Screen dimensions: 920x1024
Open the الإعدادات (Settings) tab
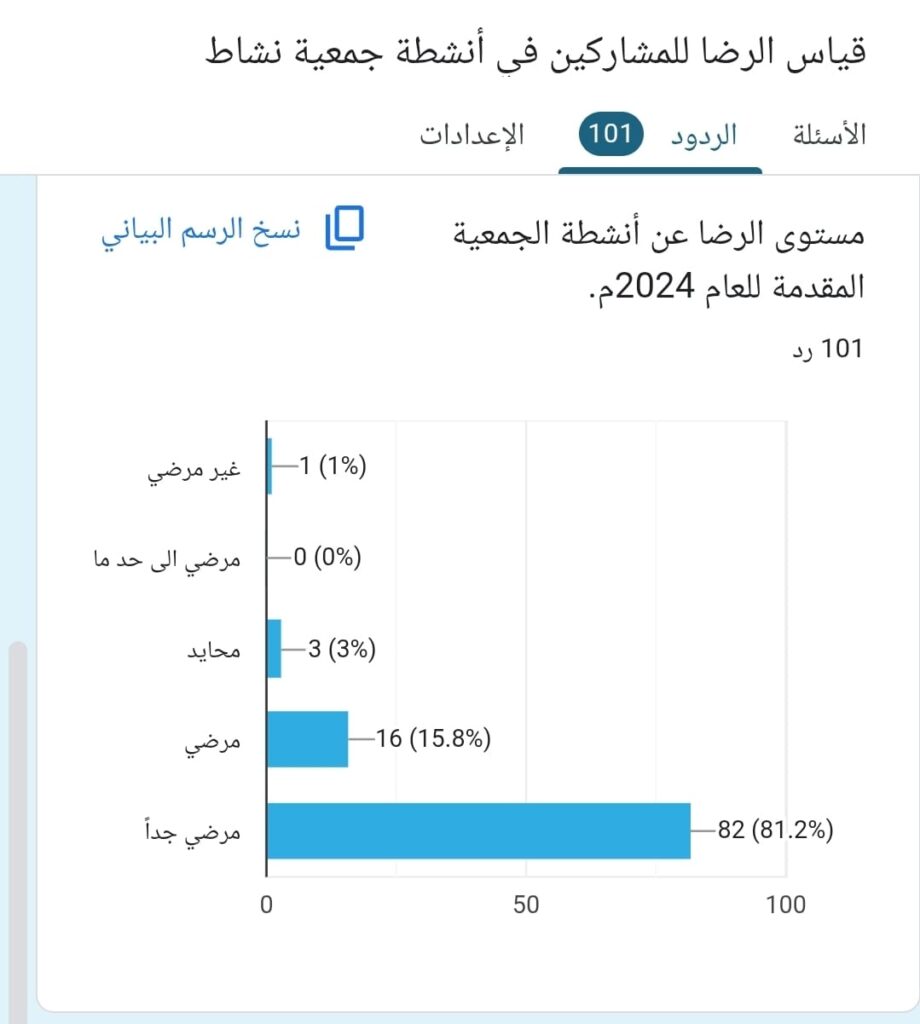[x=472, y=135]
